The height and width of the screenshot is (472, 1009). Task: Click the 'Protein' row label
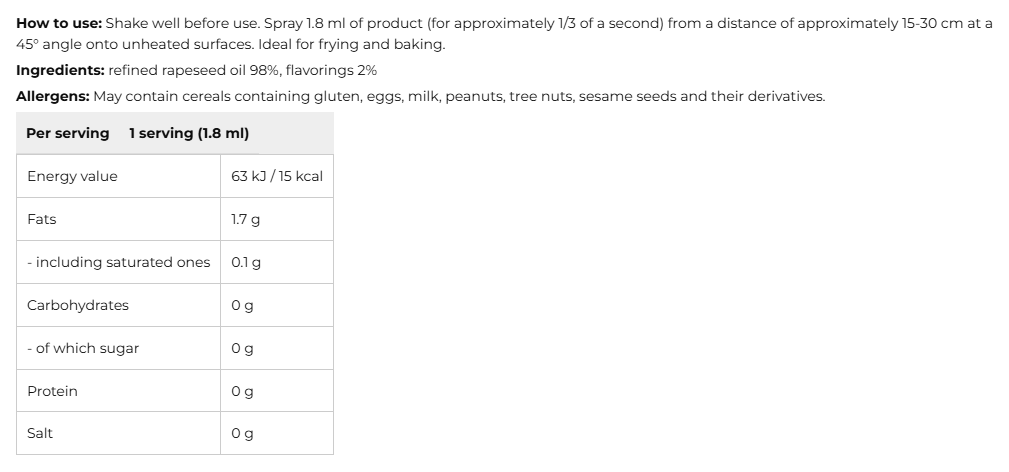52,391
